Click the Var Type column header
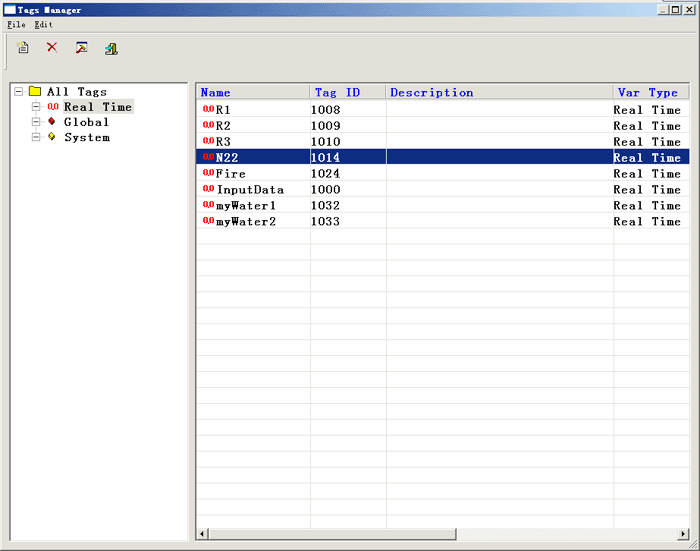 [x=651, y=92]
